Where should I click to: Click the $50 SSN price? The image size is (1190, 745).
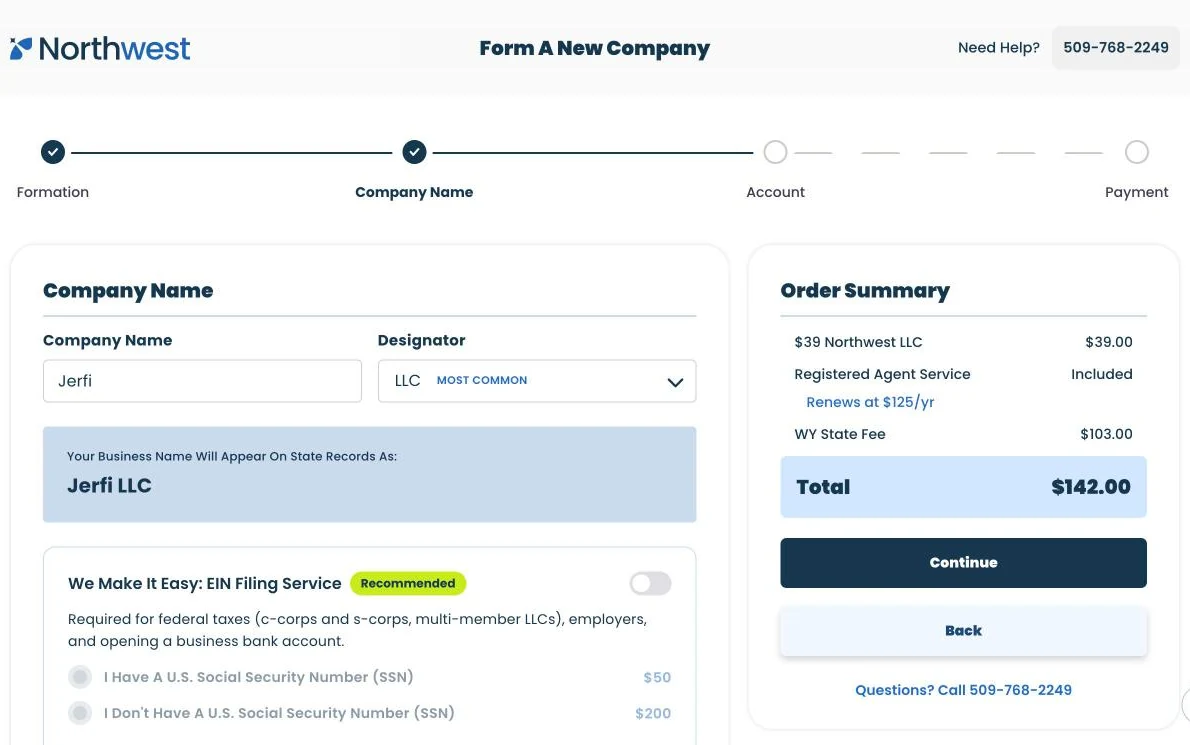pos(657,677)
